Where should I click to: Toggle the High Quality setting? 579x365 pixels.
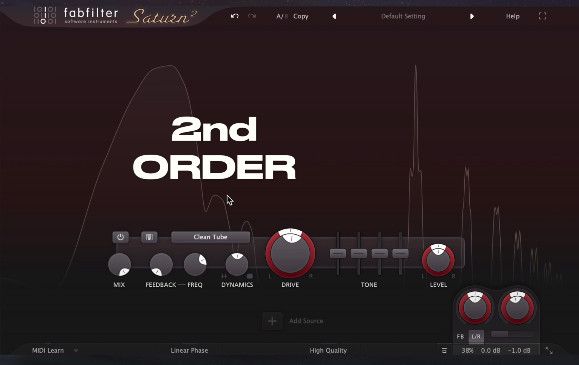coord(328,351)
